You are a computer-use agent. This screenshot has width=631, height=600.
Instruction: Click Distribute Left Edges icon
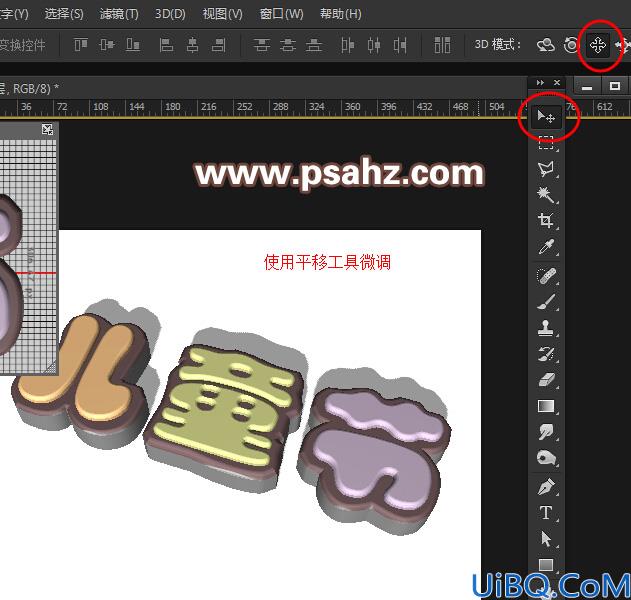pyautogui.click(x=347, y=45)
